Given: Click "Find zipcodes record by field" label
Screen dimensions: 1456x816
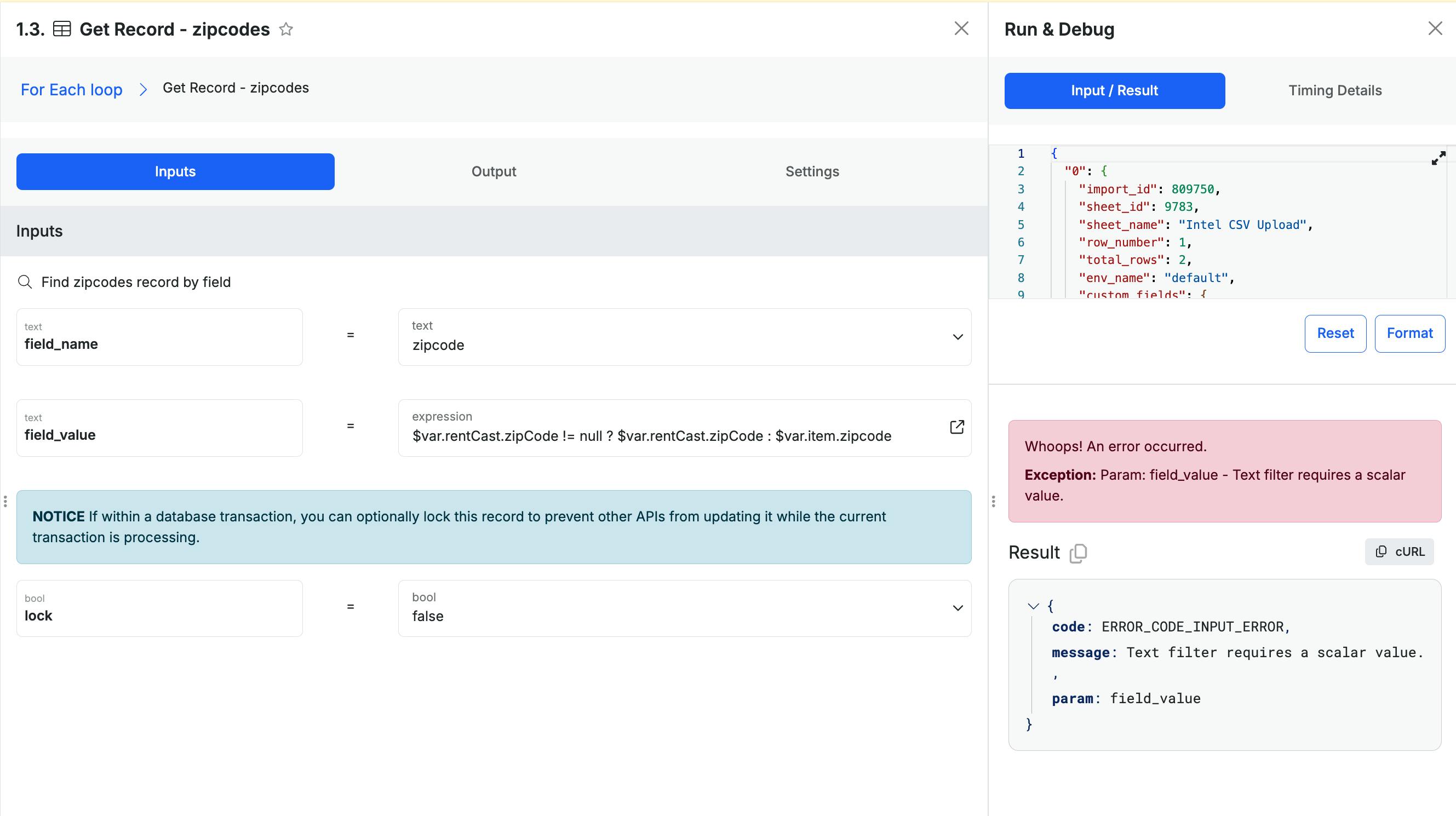Looking at the screenshot, I should click(136, 281).
